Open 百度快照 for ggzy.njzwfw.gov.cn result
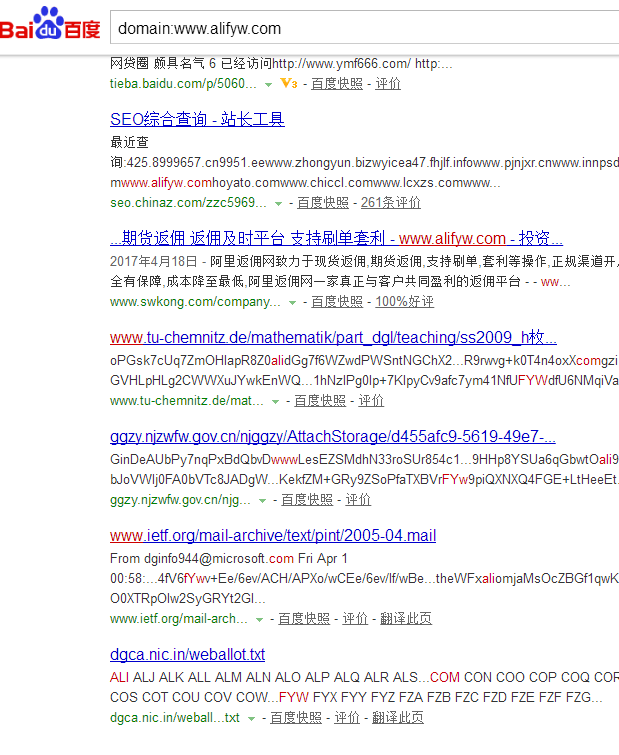The width and height of the screenshot is (619, 755). coord(307,500)
